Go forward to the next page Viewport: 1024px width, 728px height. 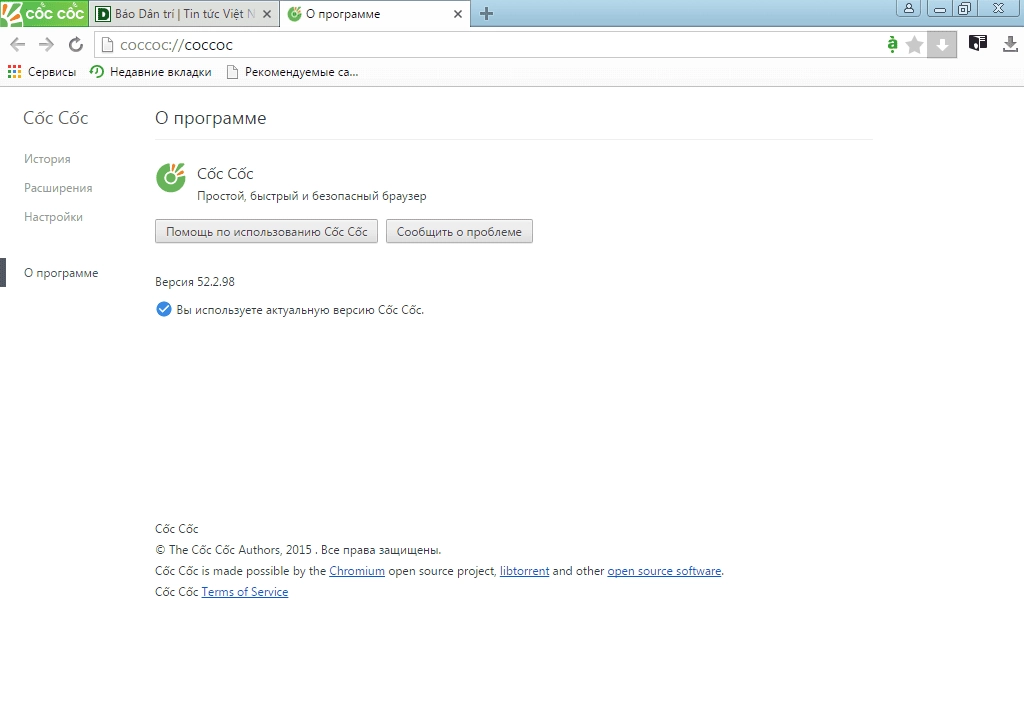coord(46,44)
